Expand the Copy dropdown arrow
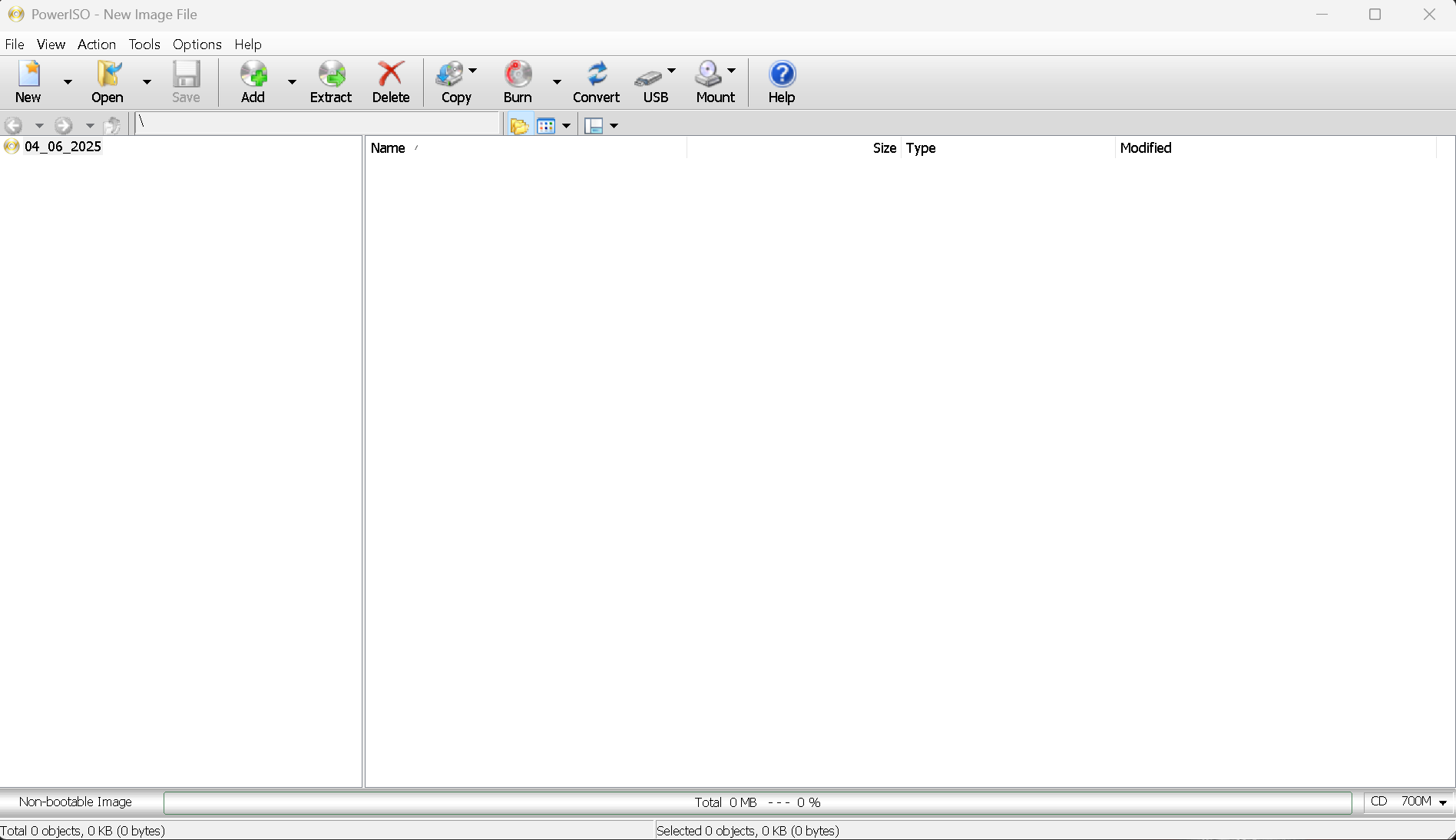Image resolution: width=1456 pixels, height=840 pixels. click(473, 71)
